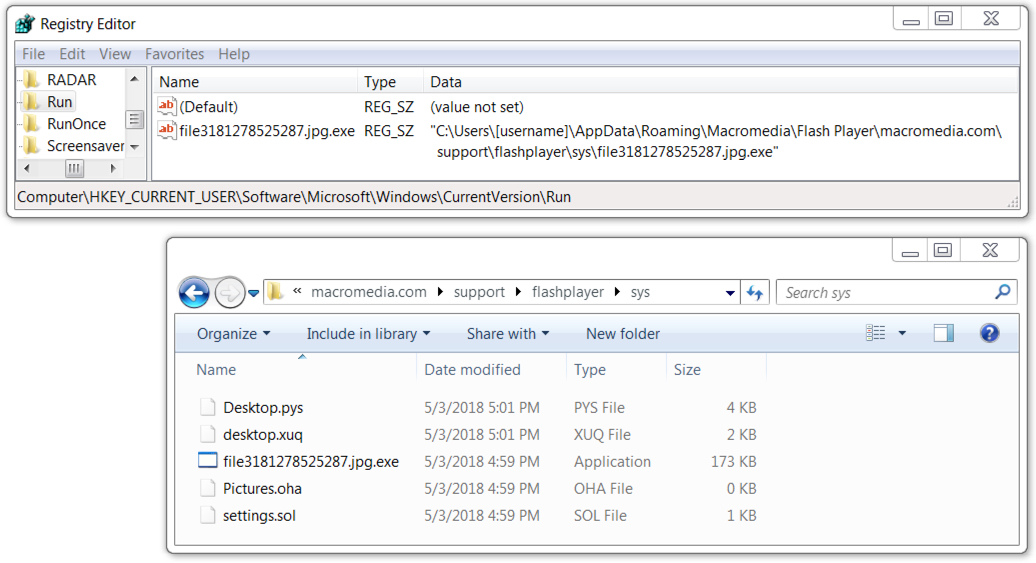
Task: Open the Share with dropdown
Action: [507, 334]
